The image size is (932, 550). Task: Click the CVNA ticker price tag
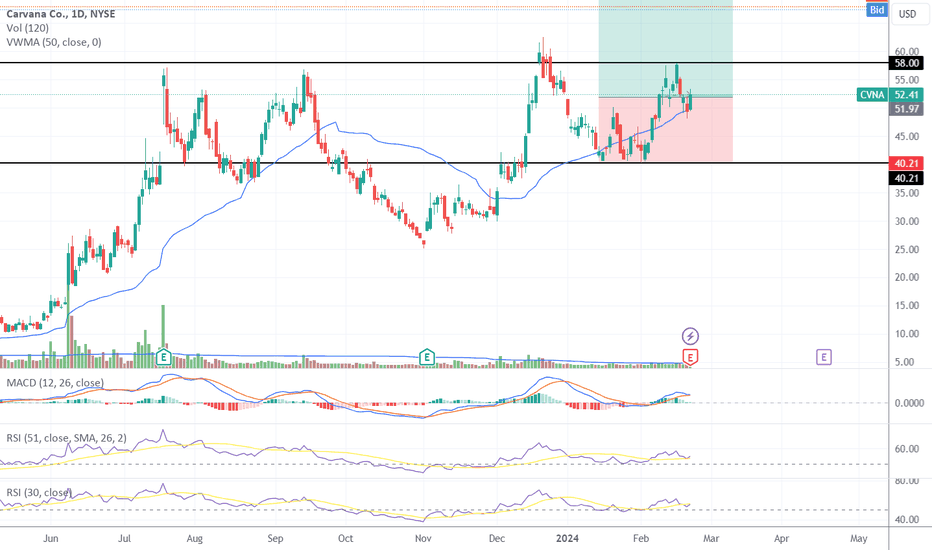(872, 95)
